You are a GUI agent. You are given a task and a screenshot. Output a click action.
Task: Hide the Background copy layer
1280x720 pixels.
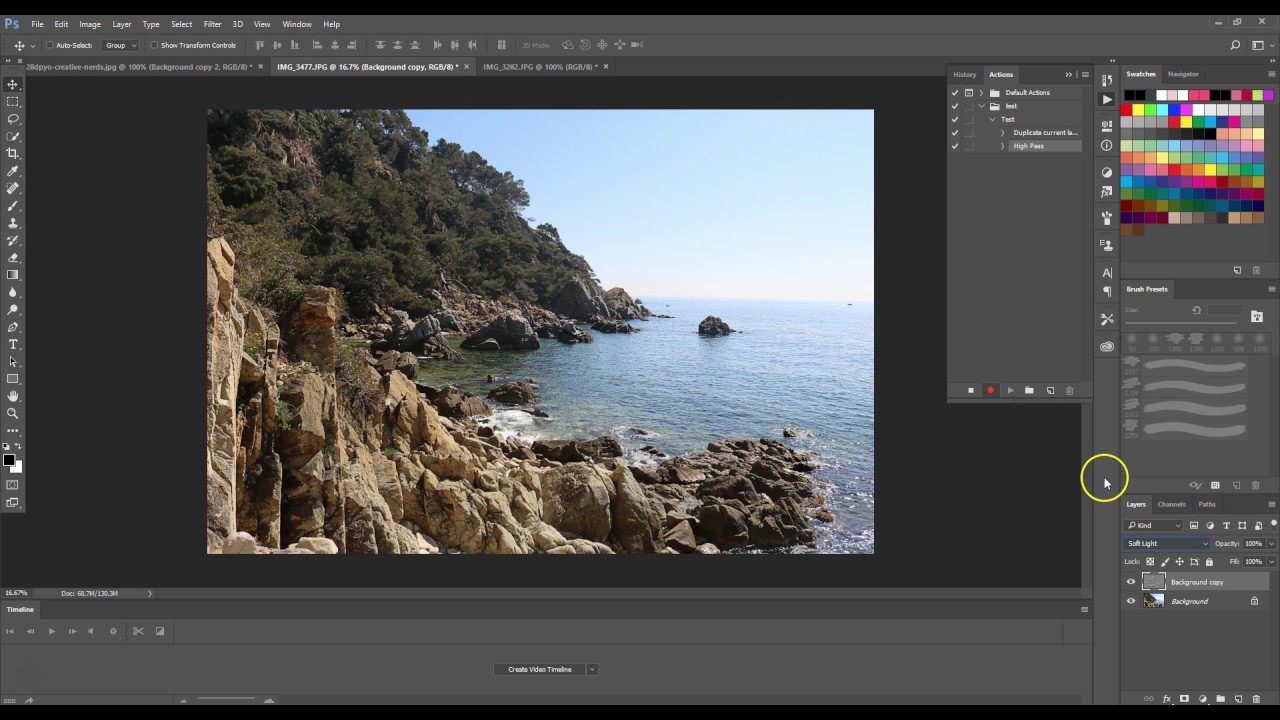pyautogui.click(x=1131, y=582)
